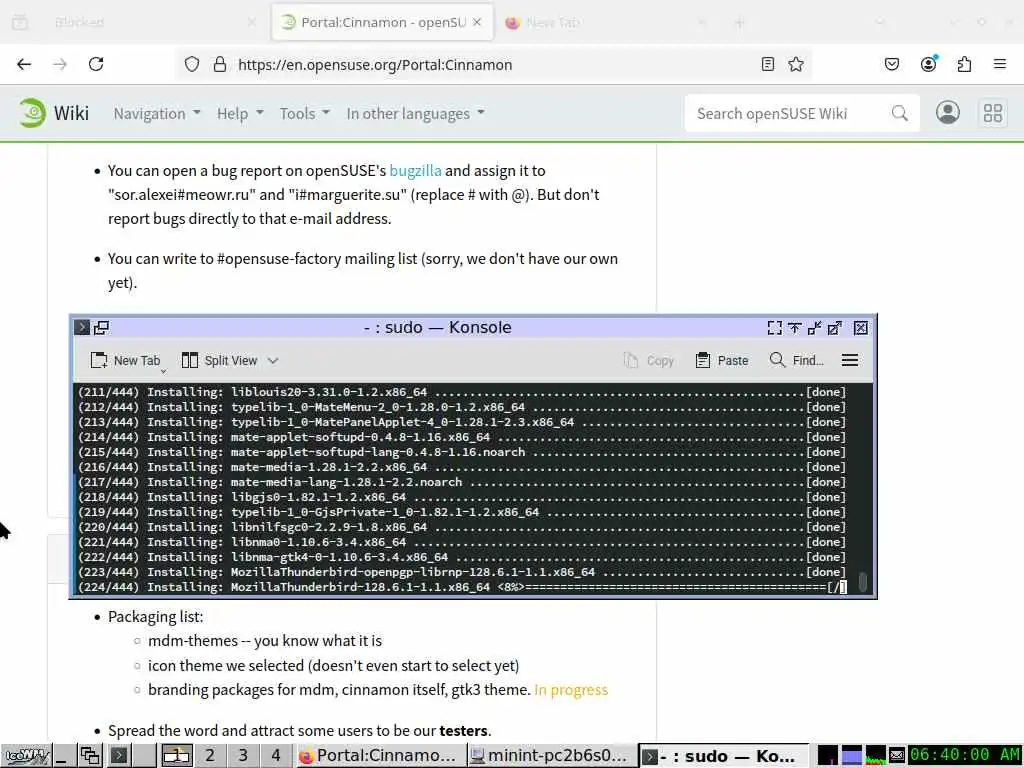Switch to workspace 3 in taskbar
The width and height of the screenshot is (1024, 768).
click(x=243, y=756)
